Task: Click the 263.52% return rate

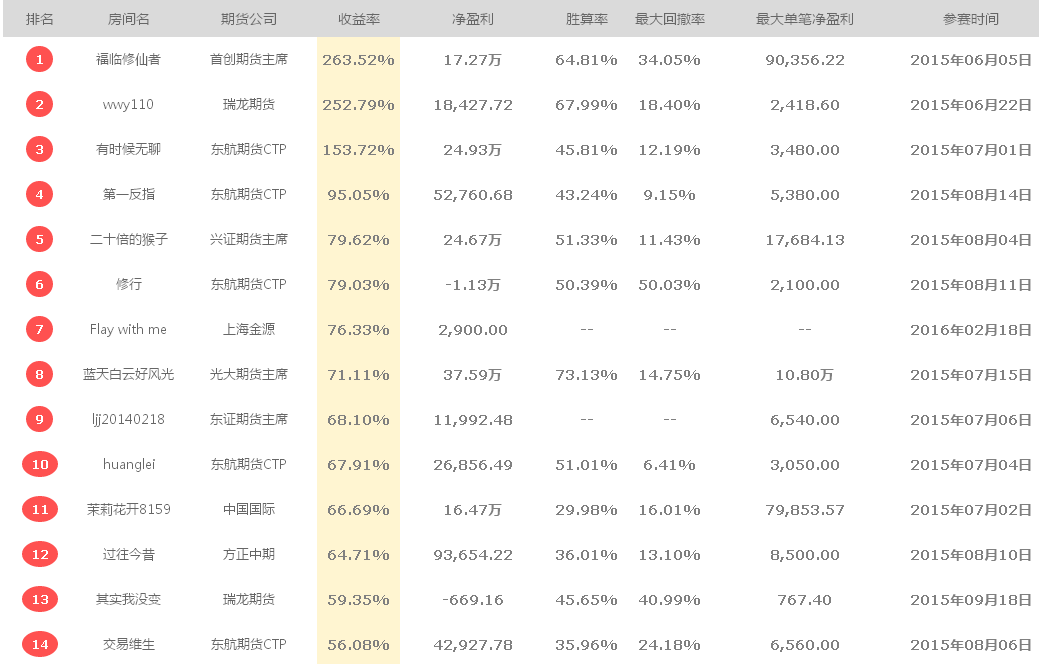Action: click(358, 60)
